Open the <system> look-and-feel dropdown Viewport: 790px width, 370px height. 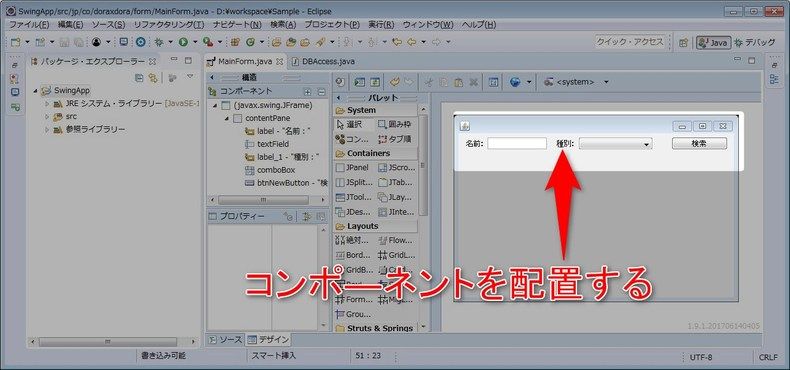[606, 82]
